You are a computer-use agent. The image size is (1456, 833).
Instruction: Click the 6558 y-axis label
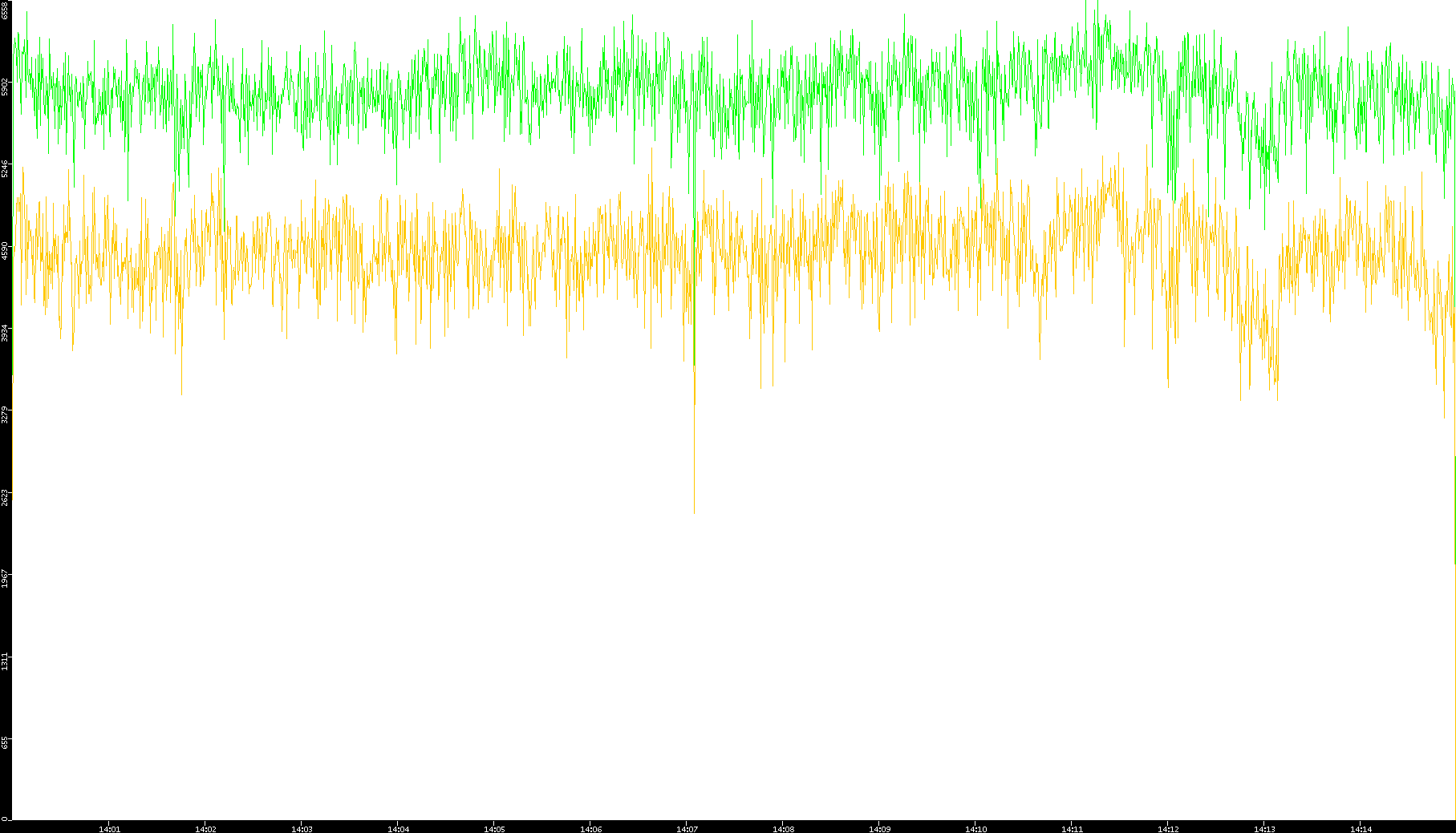6,10
